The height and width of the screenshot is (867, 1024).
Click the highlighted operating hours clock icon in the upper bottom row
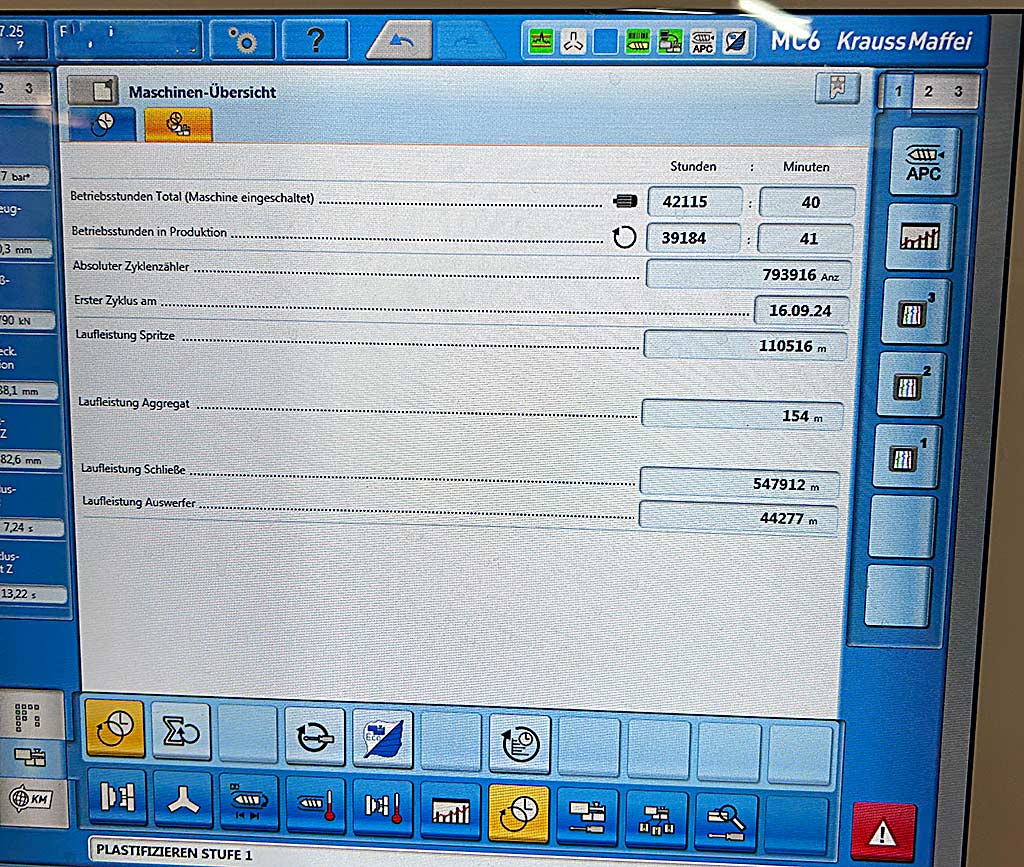(114, 728)
